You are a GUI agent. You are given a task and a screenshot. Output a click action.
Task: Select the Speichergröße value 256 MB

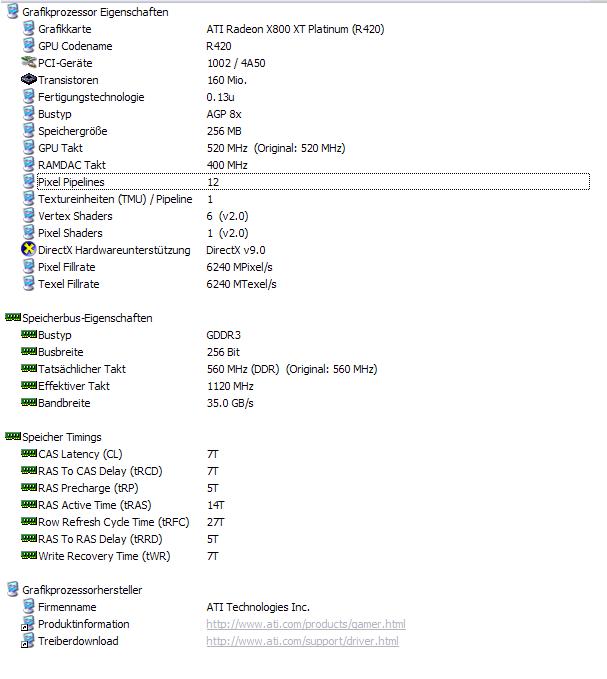coord(224,131)
